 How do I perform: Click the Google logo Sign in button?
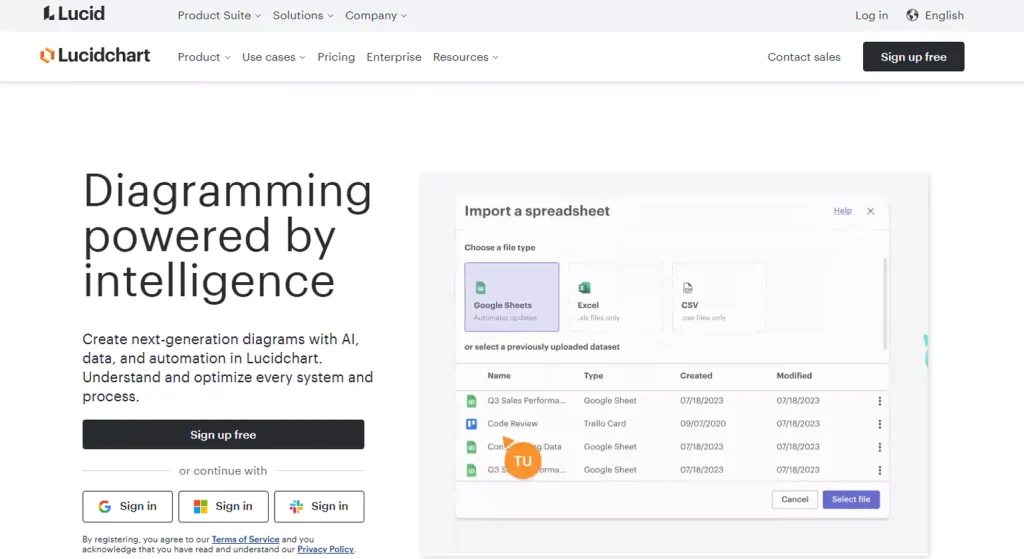pos(127,506)
